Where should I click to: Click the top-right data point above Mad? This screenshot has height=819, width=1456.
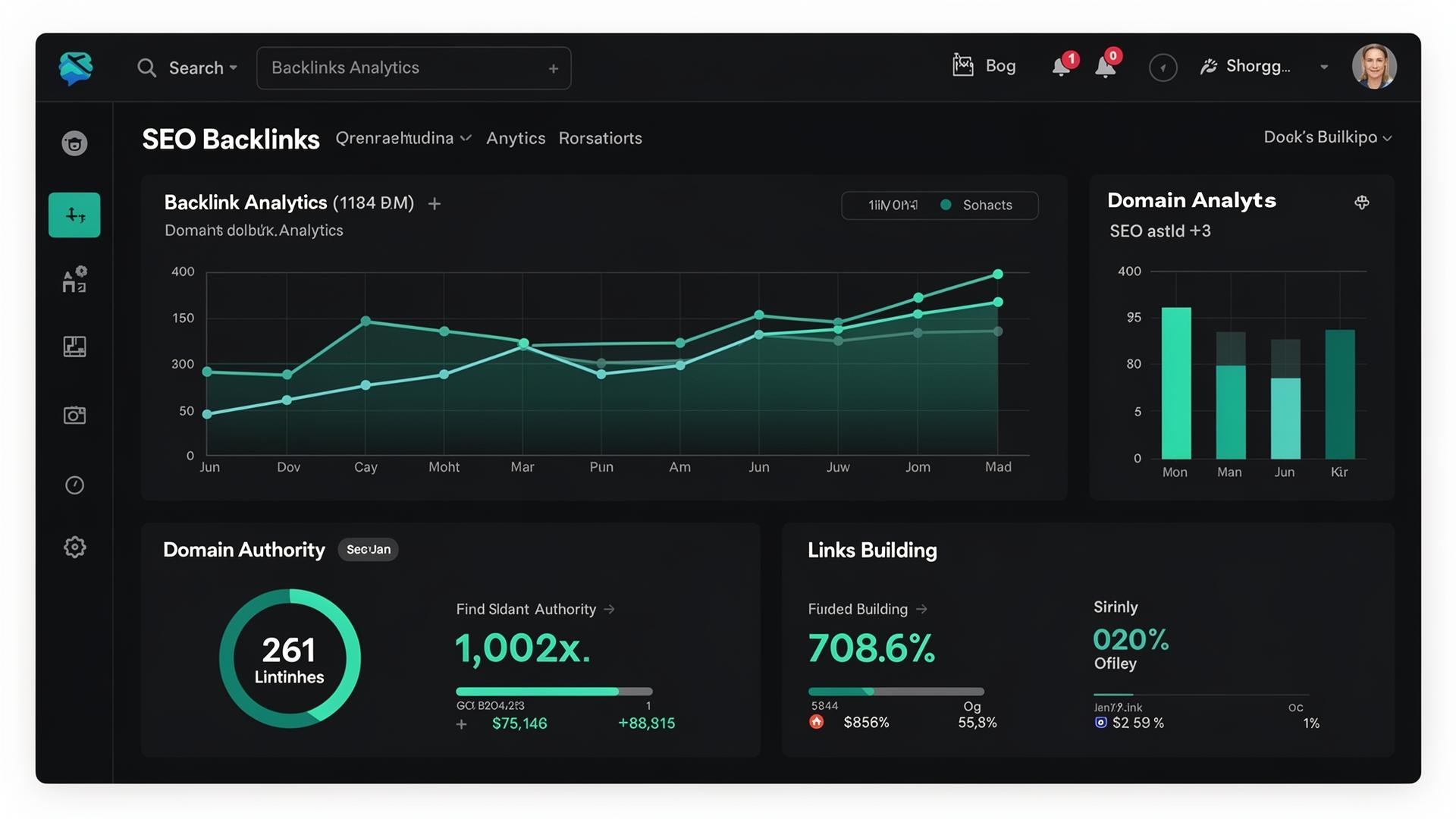coord(998,275)
